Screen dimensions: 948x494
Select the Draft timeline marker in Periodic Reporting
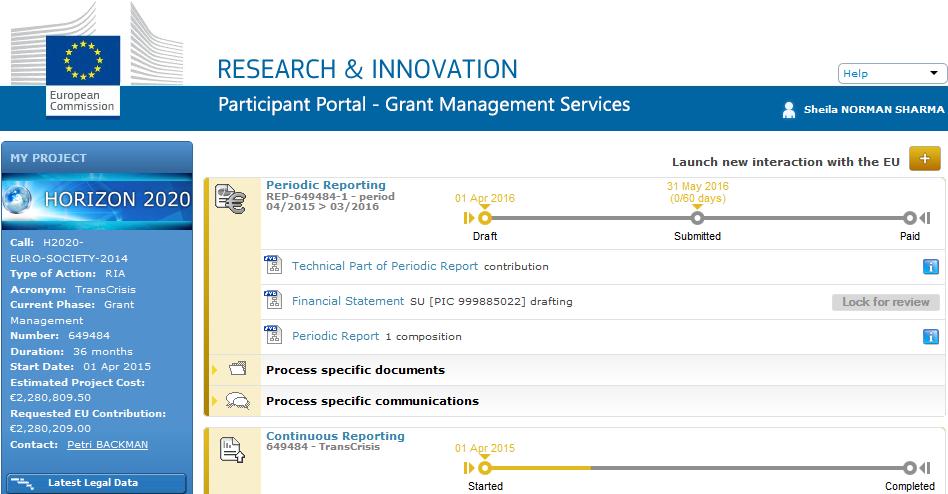coord(485,218)
